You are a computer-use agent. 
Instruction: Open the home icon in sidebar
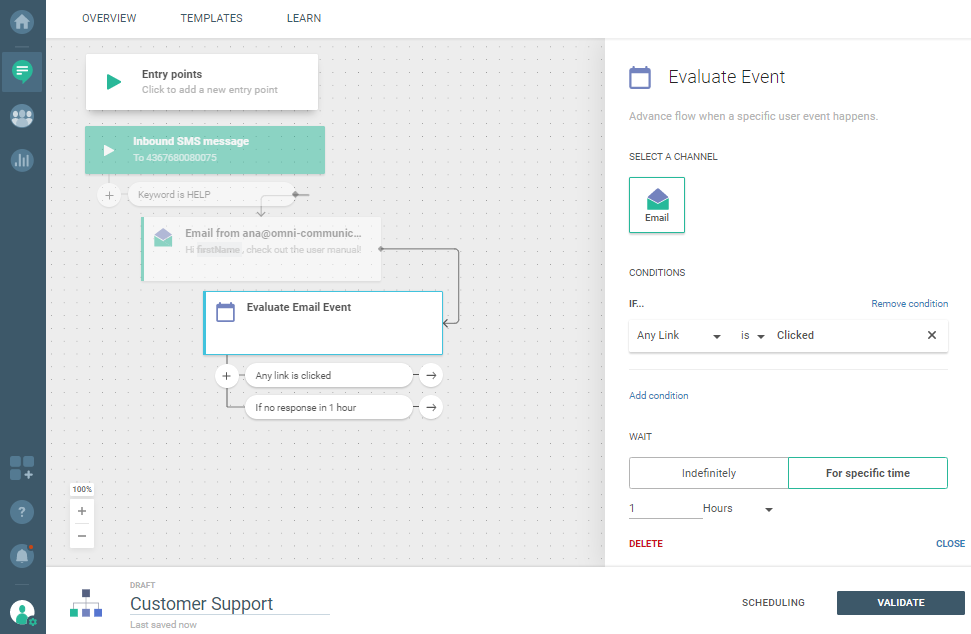point(22,20)
